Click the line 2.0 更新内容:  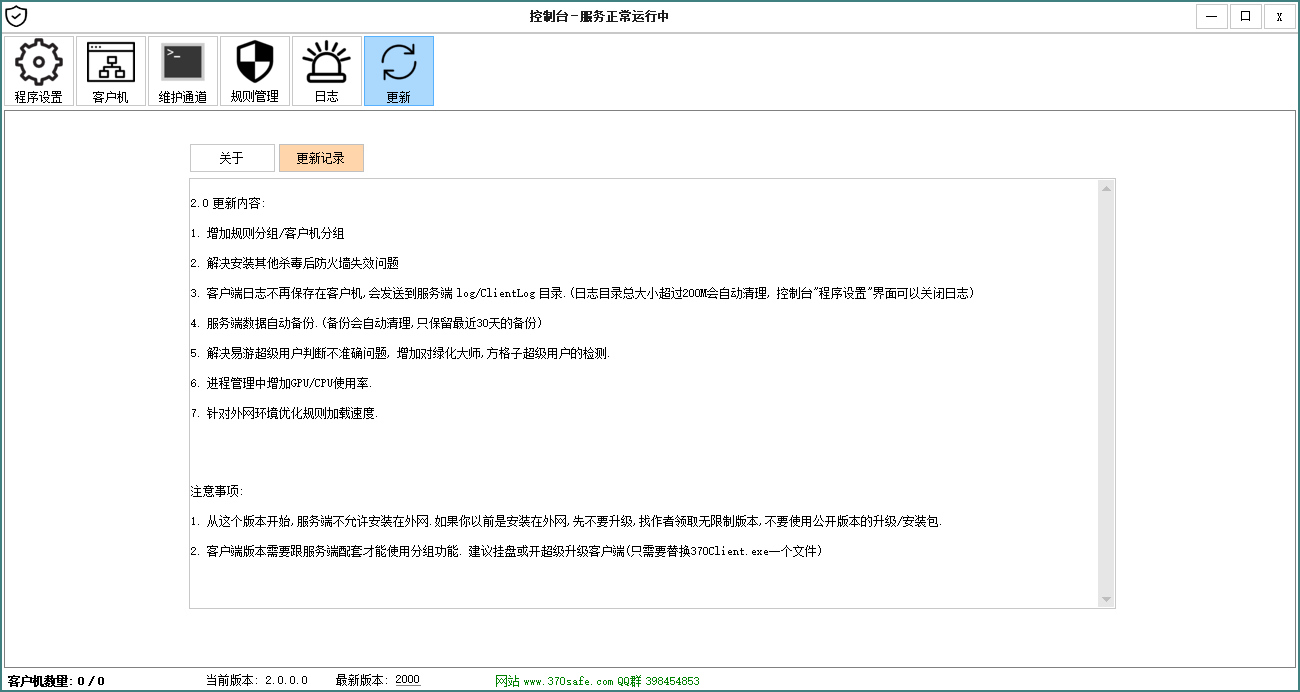point(228,203)
